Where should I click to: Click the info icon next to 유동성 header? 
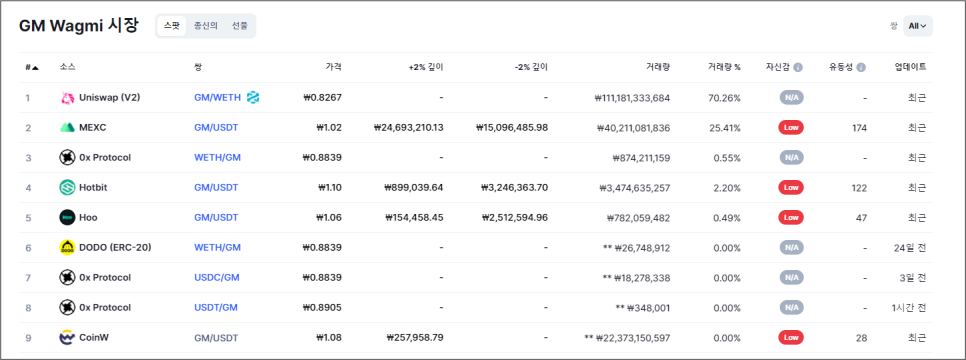(x=861, y=67)
